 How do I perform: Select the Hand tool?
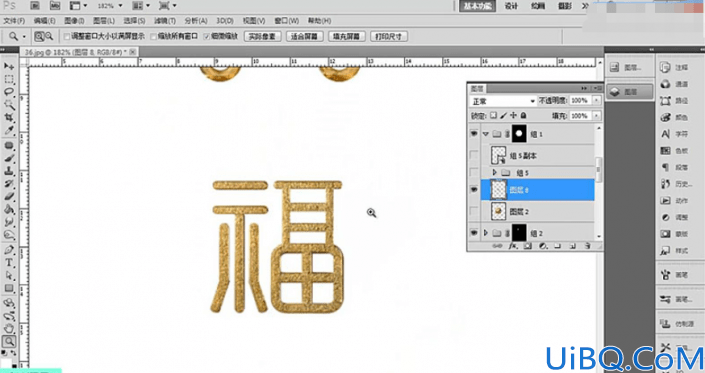coord(9,329)
